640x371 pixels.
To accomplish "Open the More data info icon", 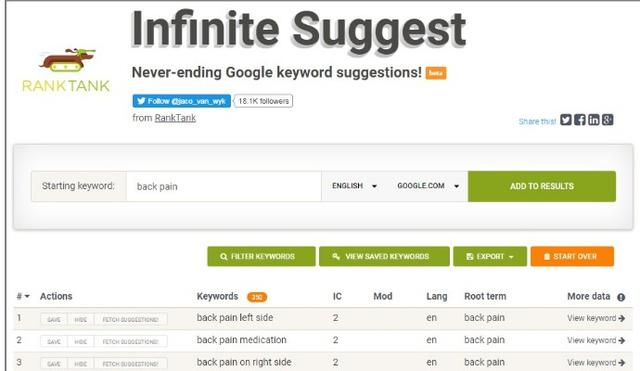I will 621,297.
